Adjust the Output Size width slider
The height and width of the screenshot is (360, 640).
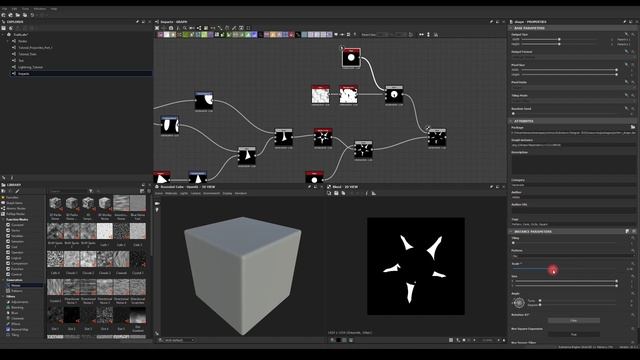click(559, 39)
